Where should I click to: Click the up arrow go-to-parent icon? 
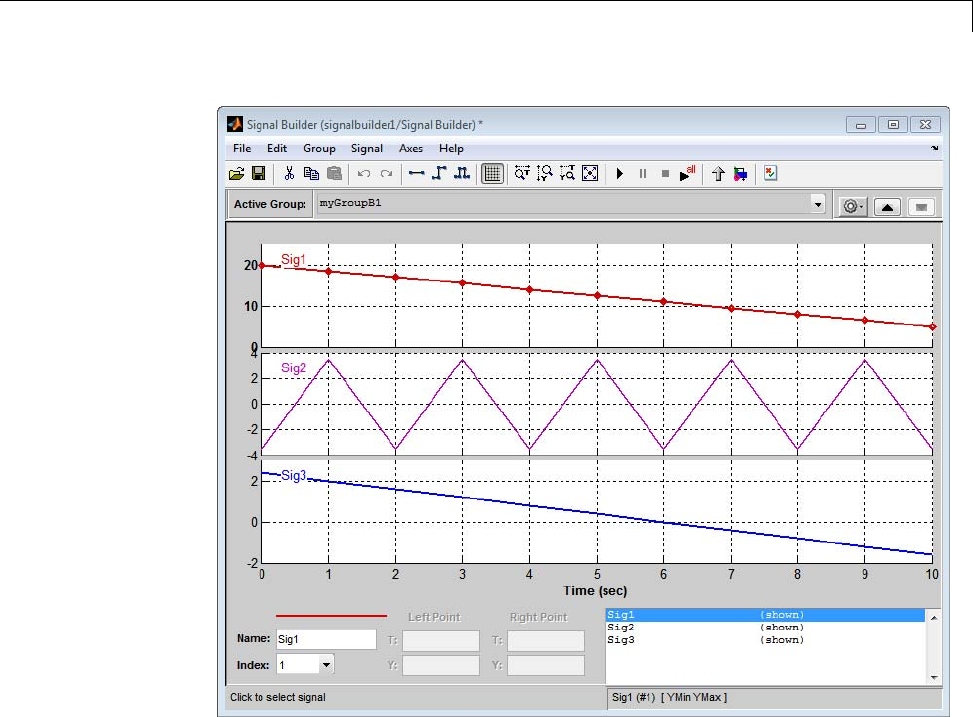pos(718,174)
